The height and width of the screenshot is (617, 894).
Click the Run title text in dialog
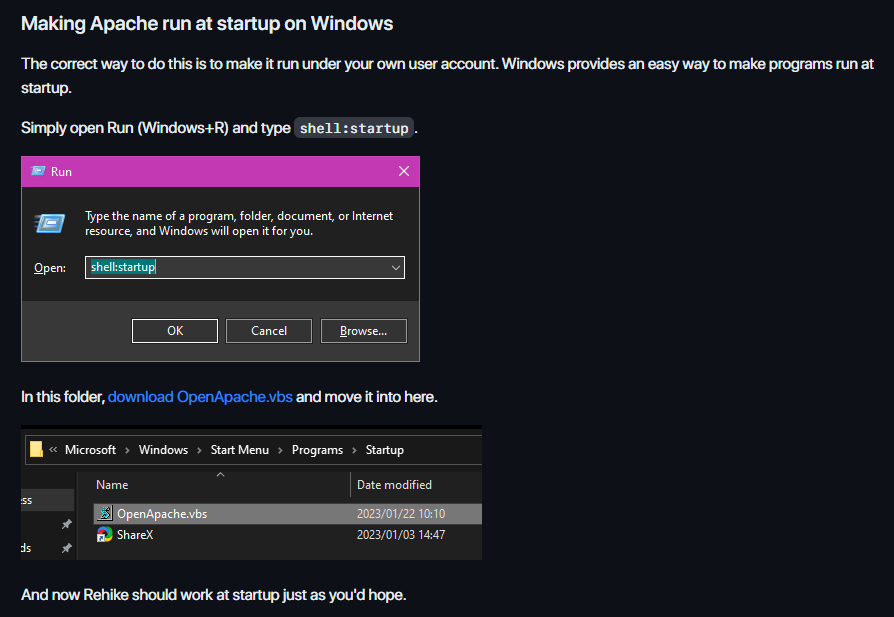pyautogui.click(x=61, y=172)
